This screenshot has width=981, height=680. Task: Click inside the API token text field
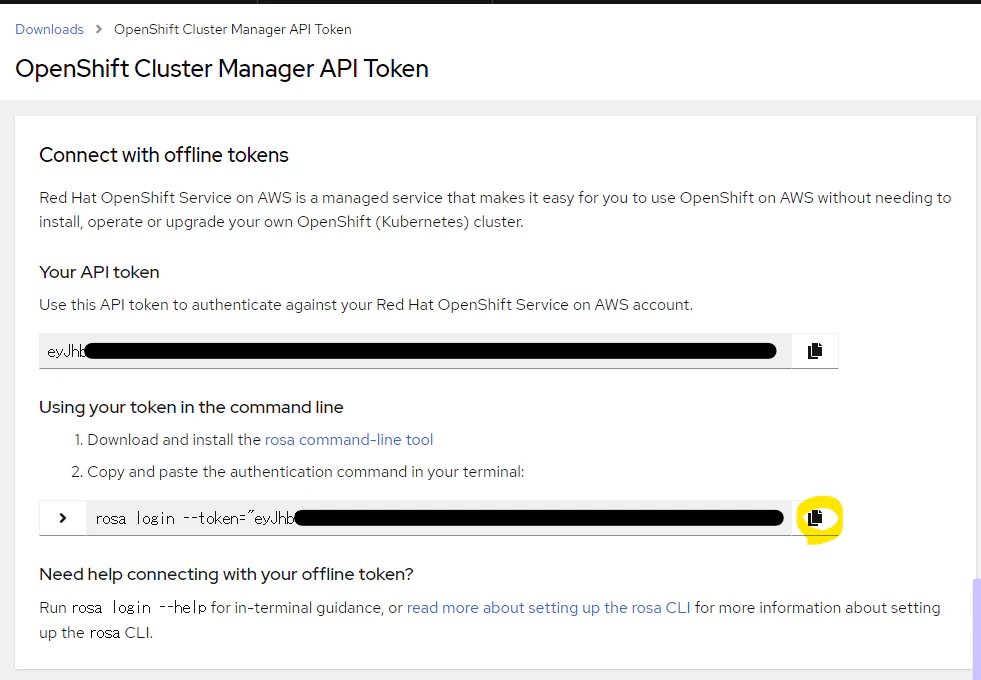415,351
